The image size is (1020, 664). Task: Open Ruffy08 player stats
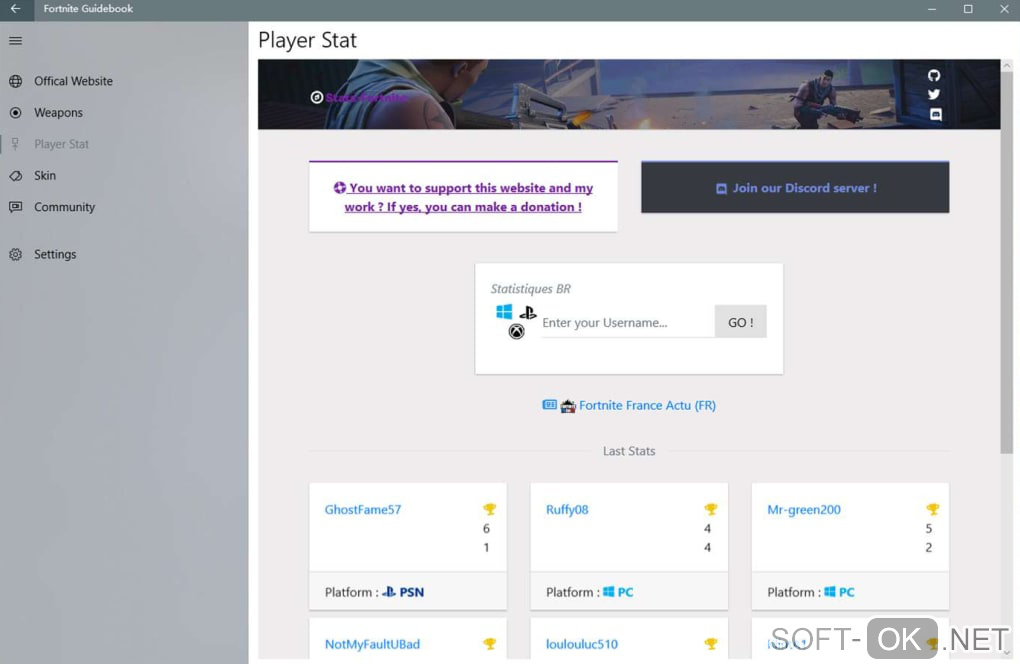[x=567, y=509]
